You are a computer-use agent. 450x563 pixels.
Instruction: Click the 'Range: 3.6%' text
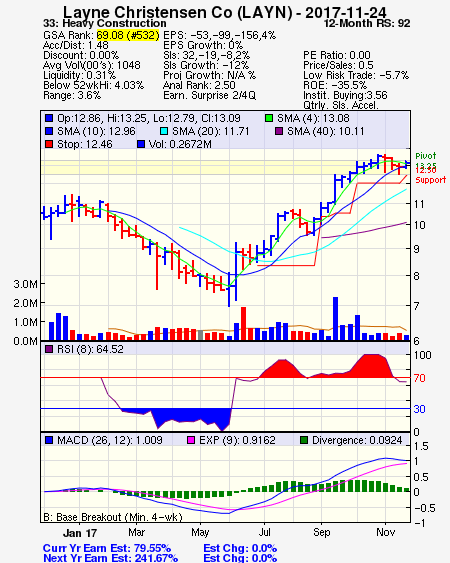coord(72,96)
